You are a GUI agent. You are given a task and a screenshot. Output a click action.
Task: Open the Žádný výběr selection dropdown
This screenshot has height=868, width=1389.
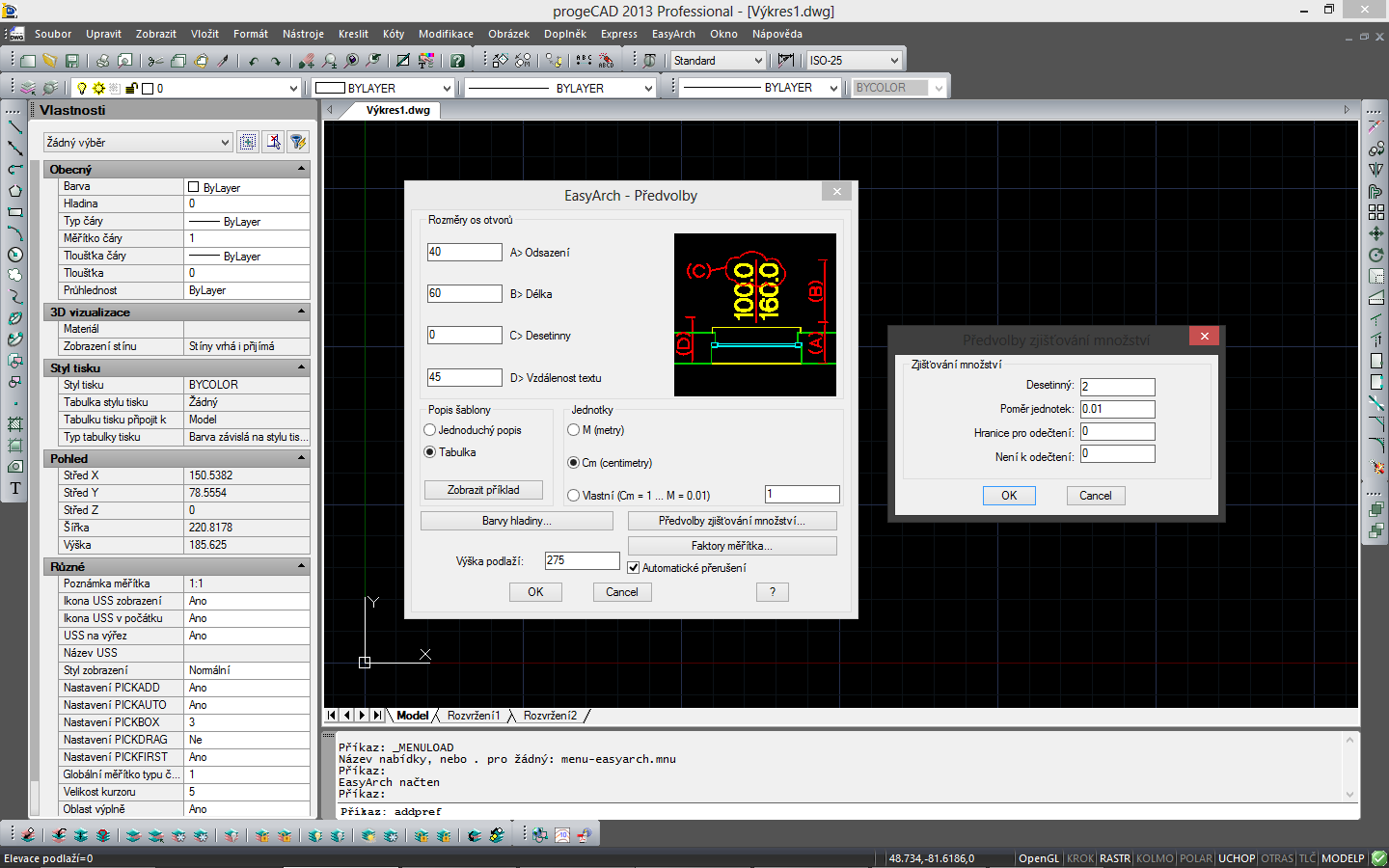tap(138, 143)
